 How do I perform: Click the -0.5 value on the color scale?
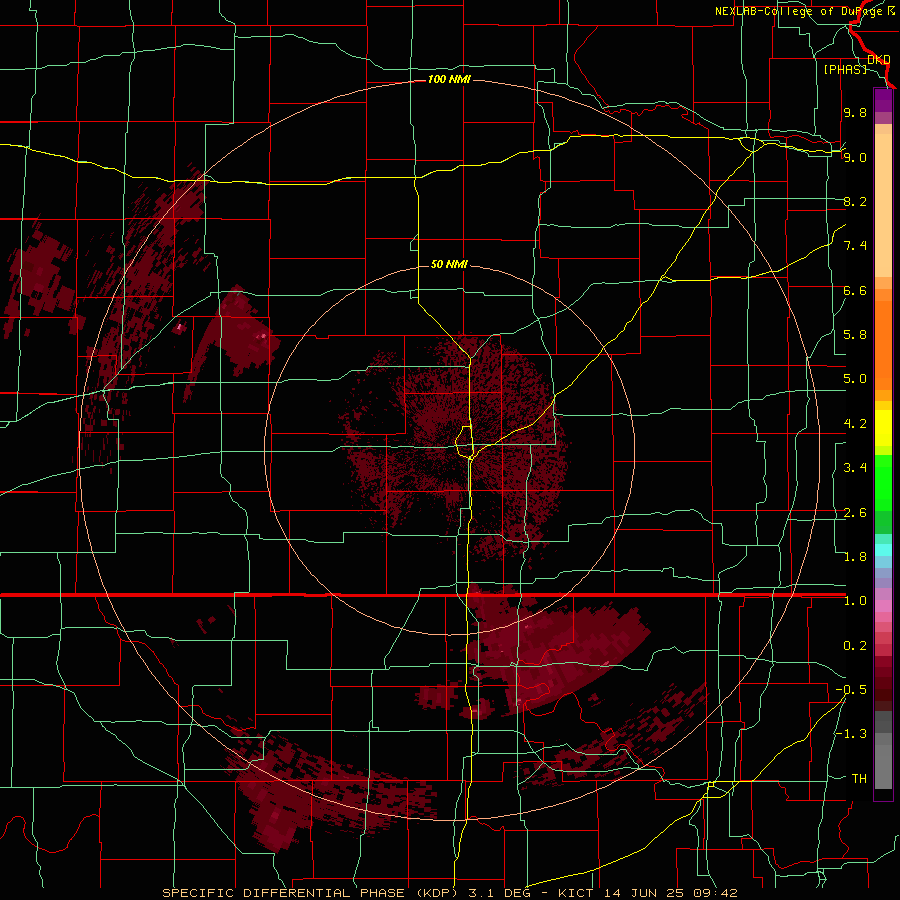click(x=851, y=690)
